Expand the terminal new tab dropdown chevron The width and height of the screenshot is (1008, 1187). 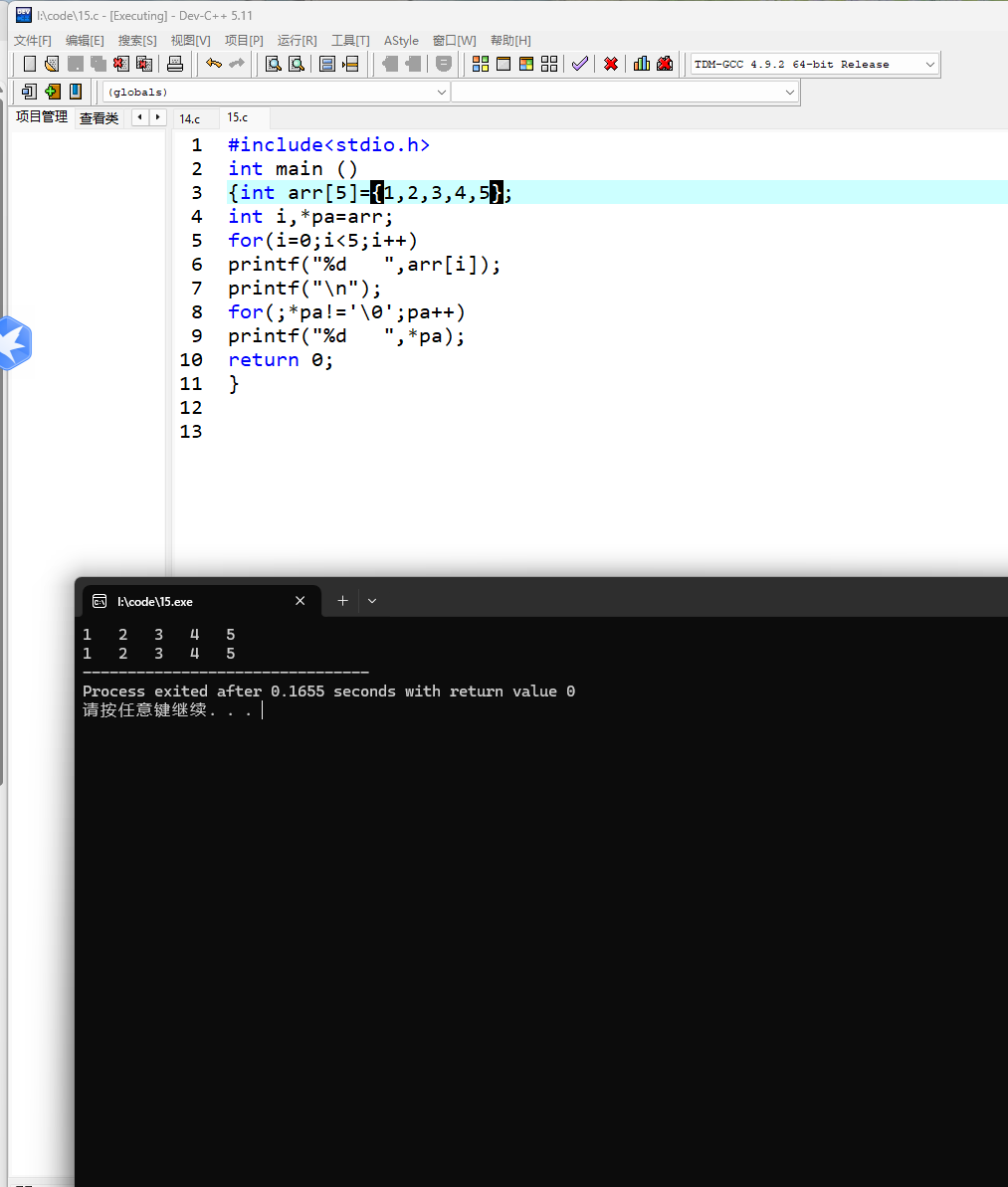click(x=372, y=601)
